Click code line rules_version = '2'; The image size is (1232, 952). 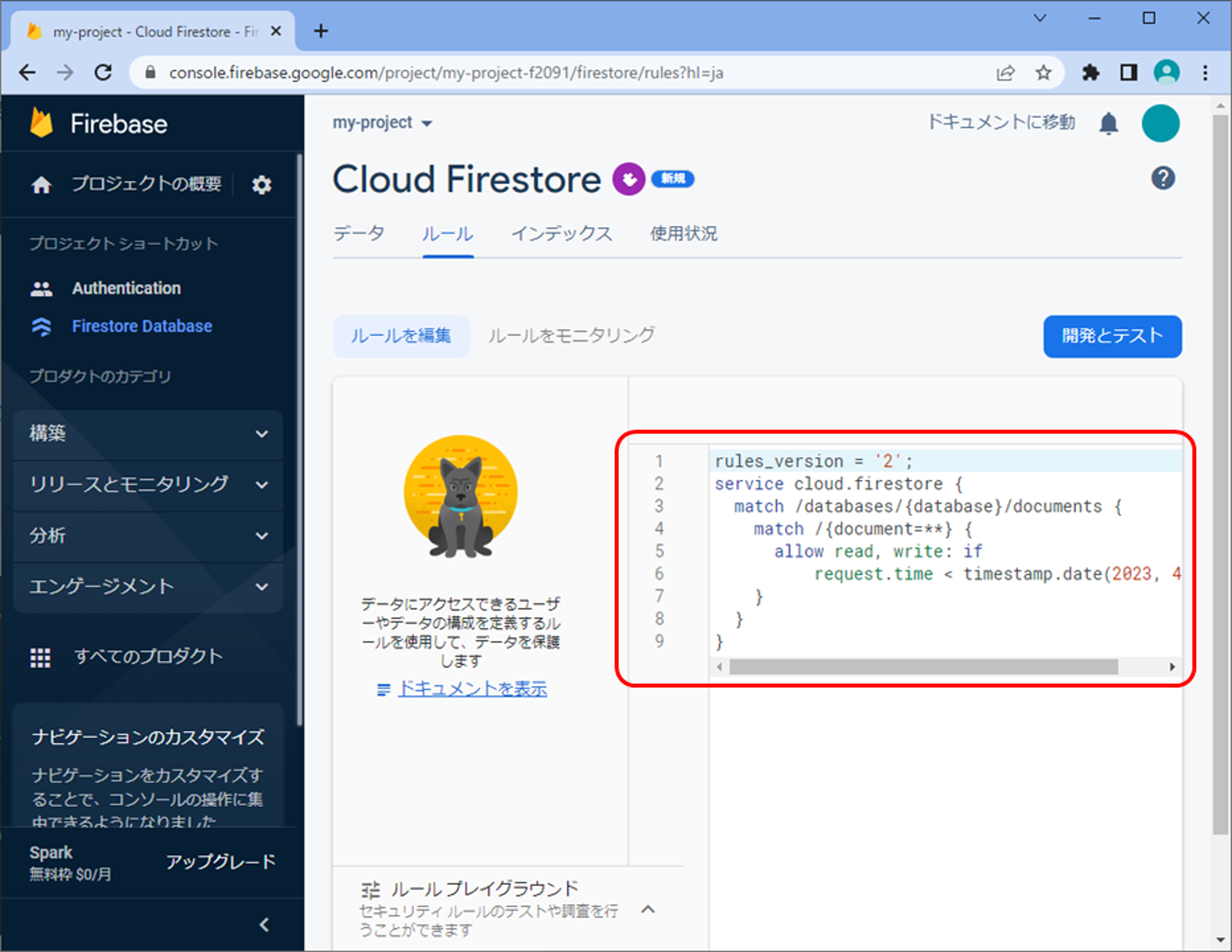(814, 461)
